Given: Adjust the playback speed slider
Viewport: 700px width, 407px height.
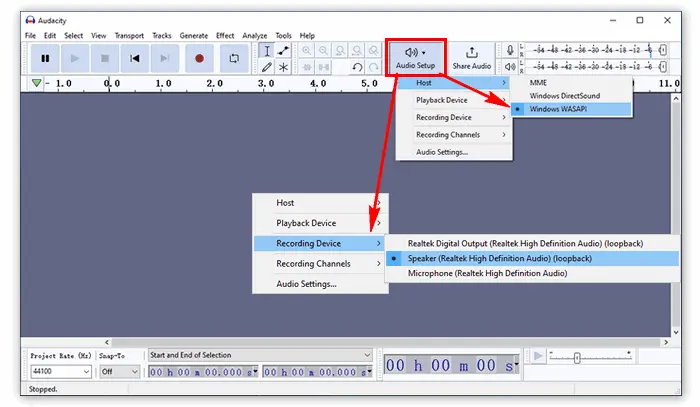Looking at the screenshot, I should click(577, 357).
